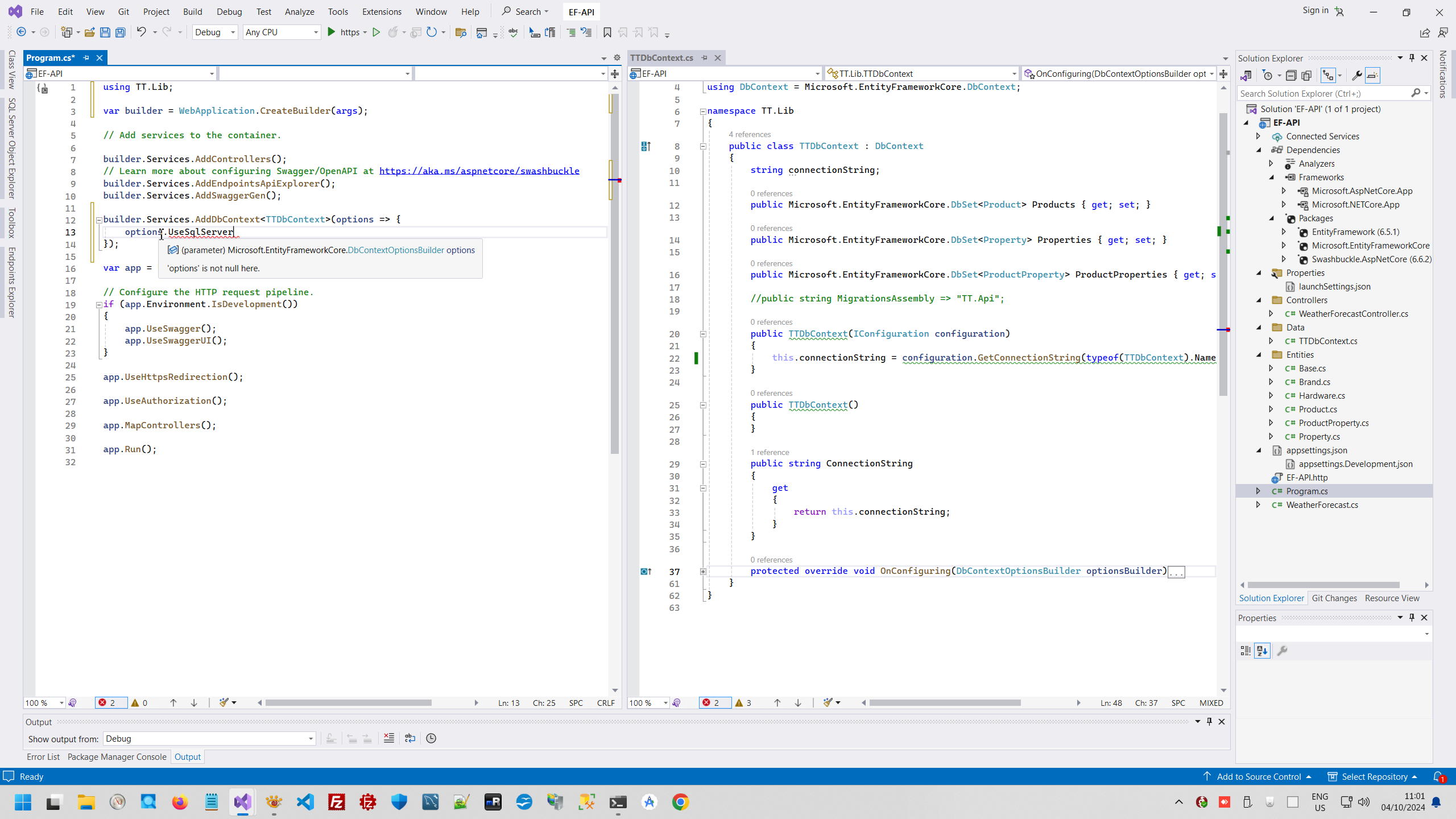Toggle Preview Selected Items in Solution Explorer

coord(1372,76)
